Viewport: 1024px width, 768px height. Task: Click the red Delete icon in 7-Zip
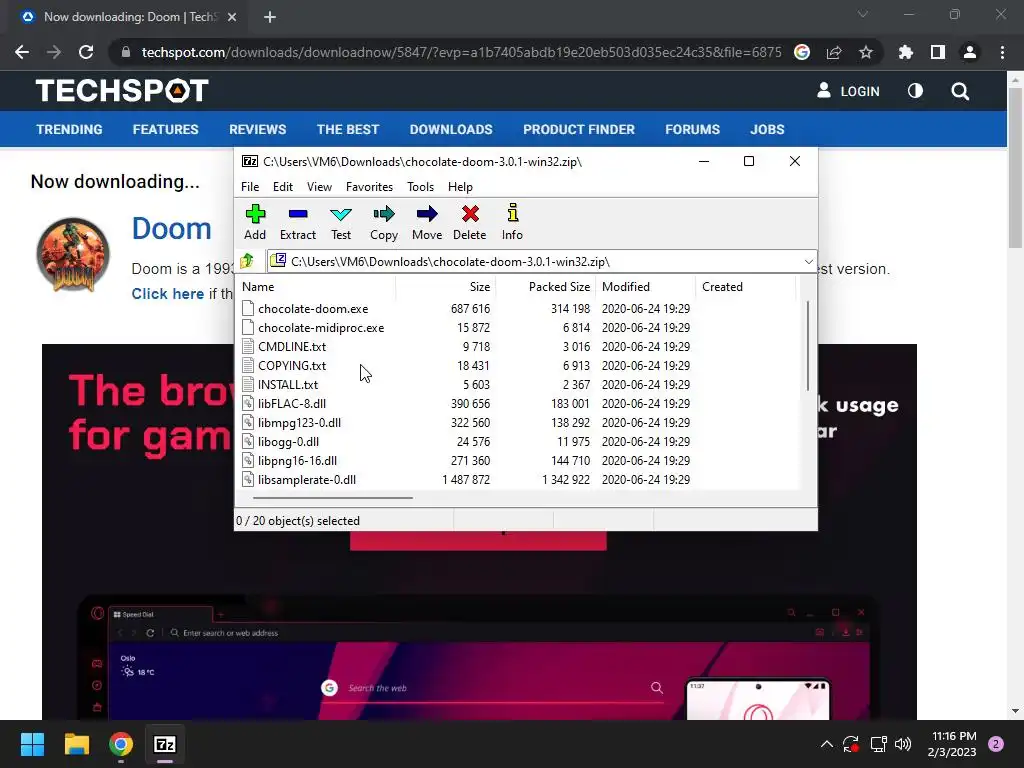pos(470,214)
